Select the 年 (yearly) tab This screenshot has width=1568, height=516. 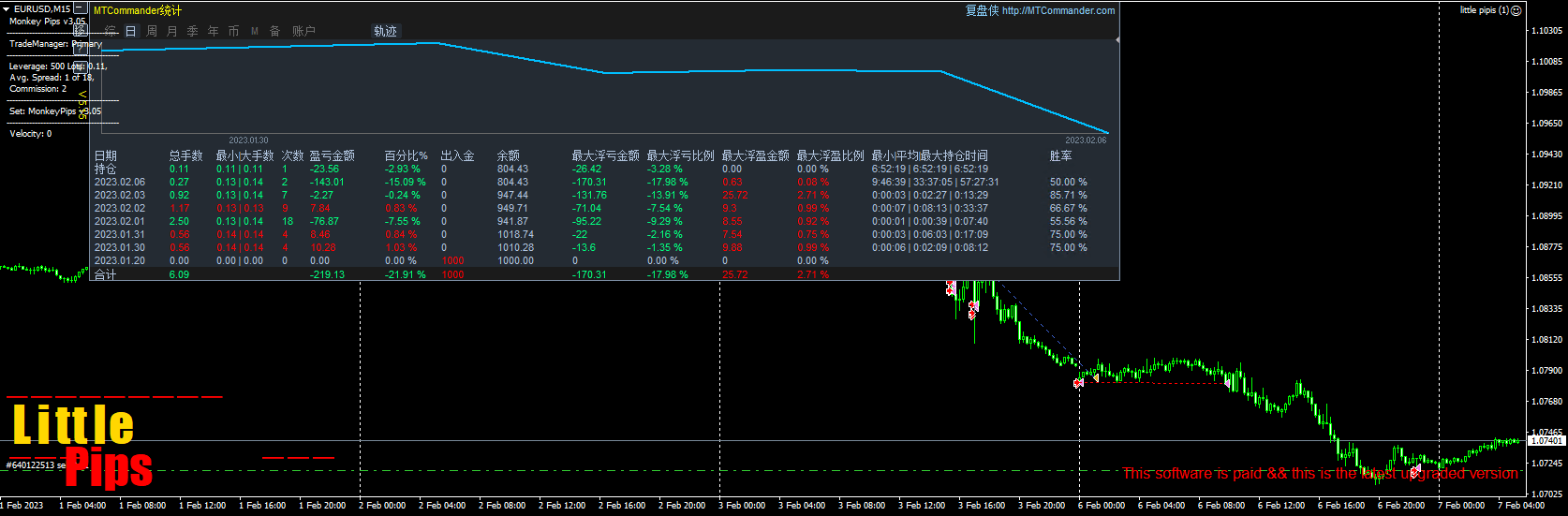[213, 31]
